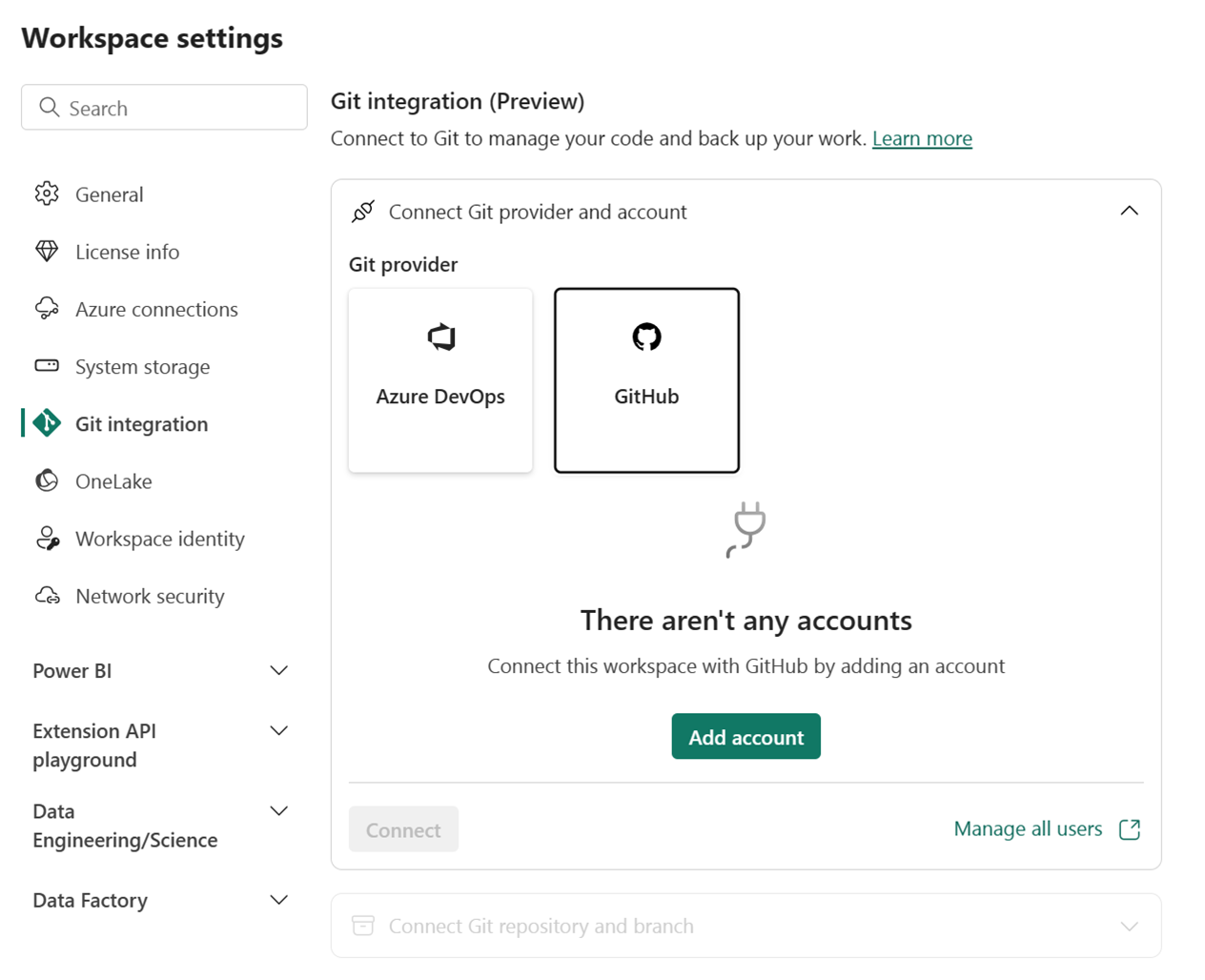Click the OneLake lake icon
The image size is (1205, 980).
46,480
